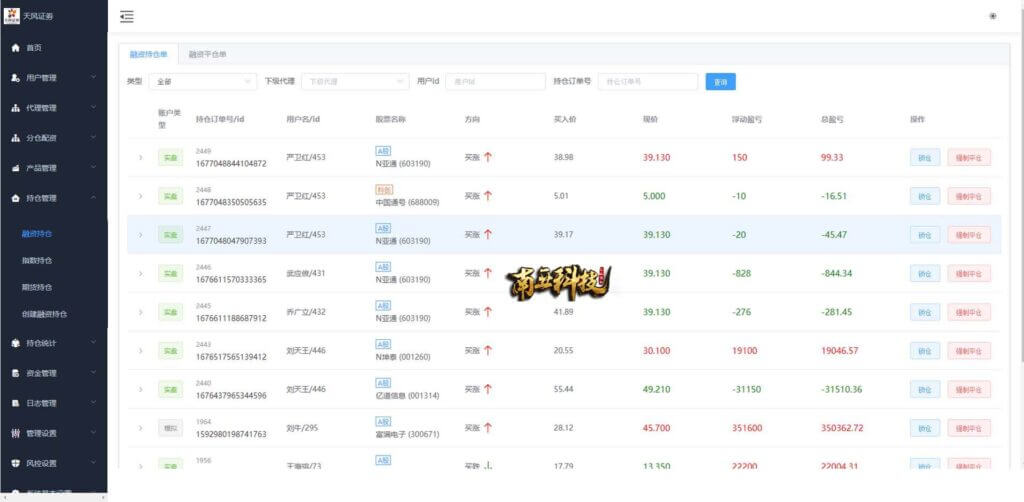Collapse the 持仓管理 sidebar menu

click(54, 198)
